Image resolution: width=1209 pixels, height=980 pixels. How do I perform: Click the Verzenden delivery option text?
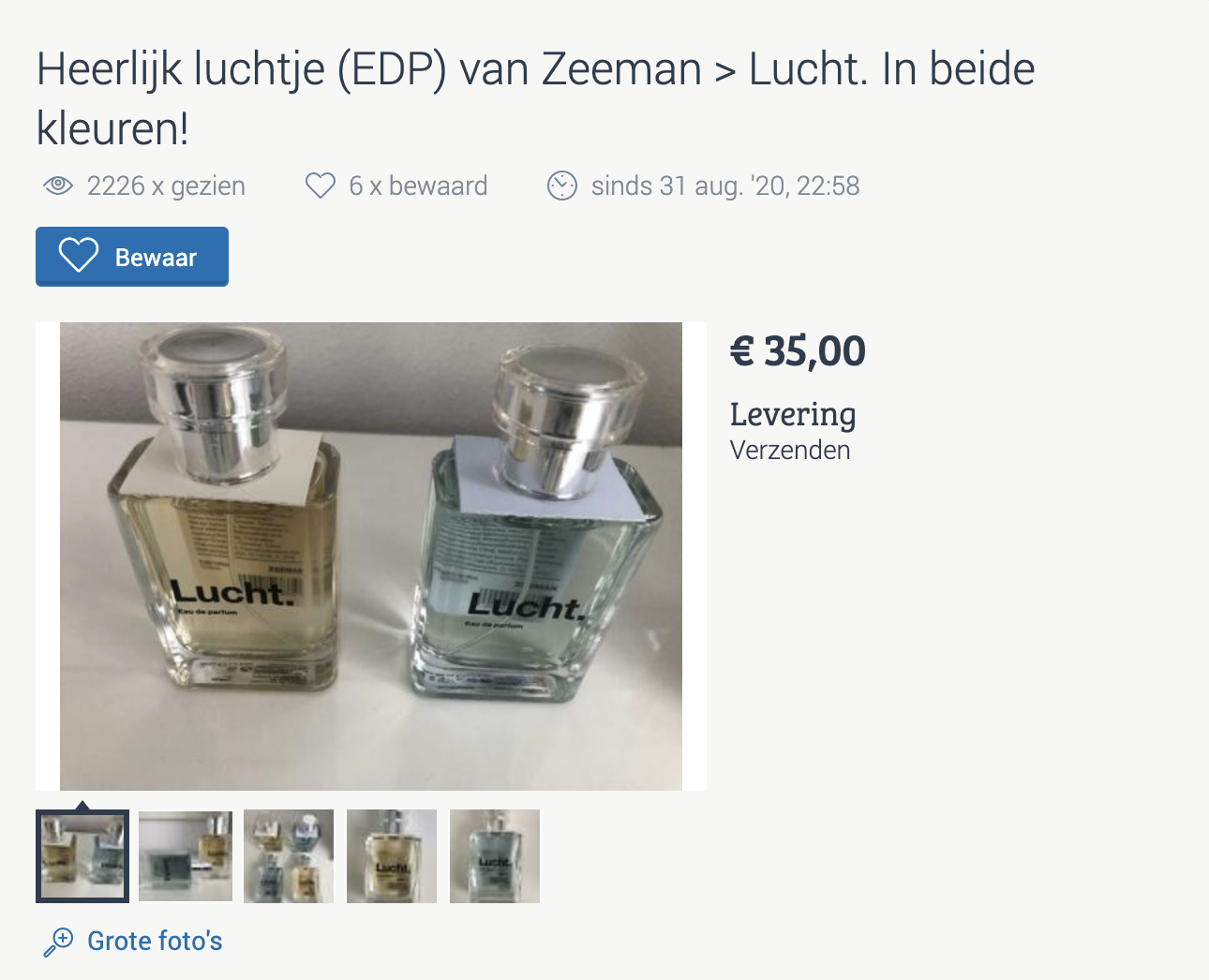pos(790,450)
